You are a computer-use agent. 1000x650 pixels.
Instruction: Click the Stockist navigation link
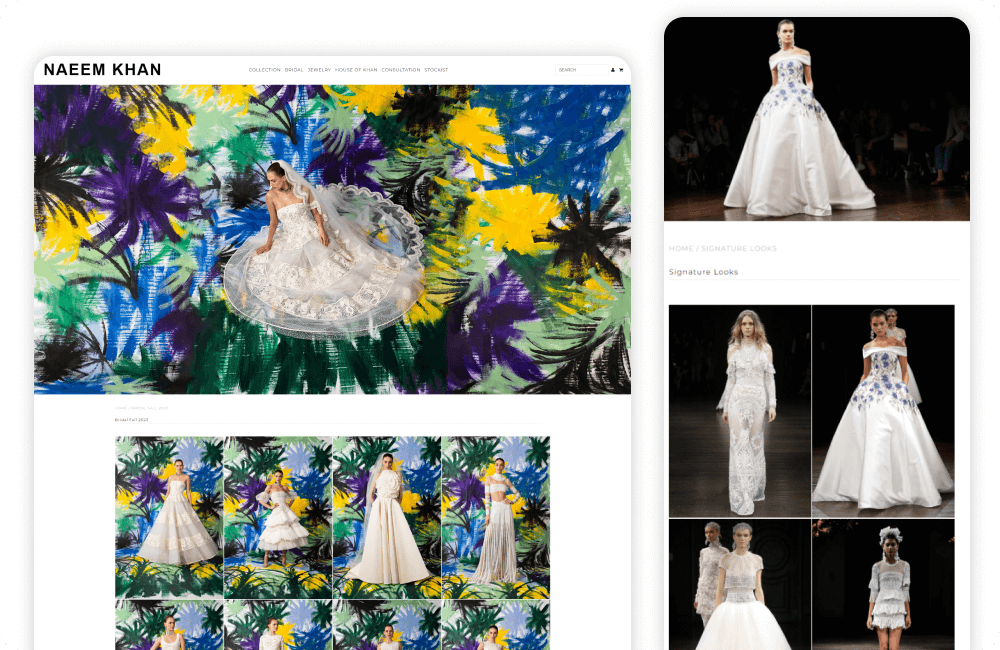click(436, 70)
